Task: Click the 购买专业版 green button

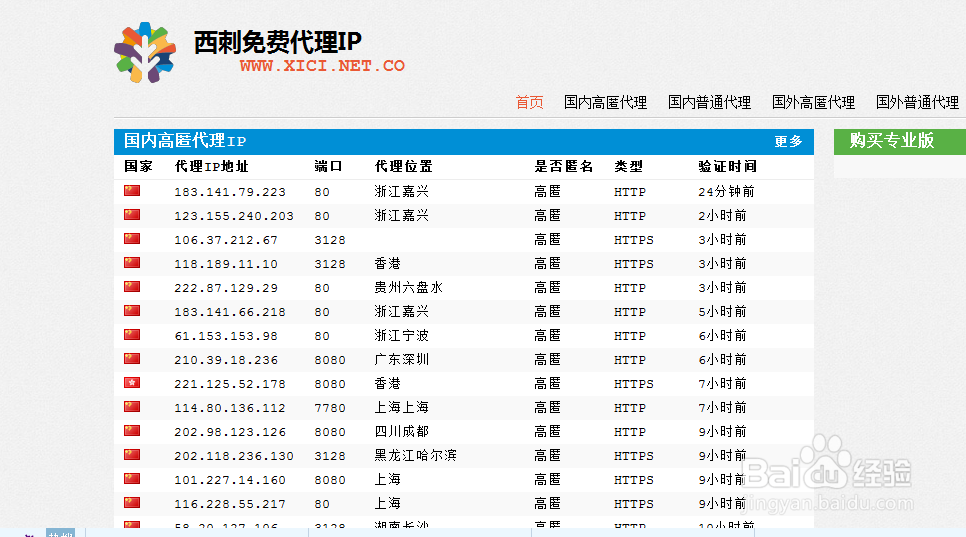Action: coord(899,142)
